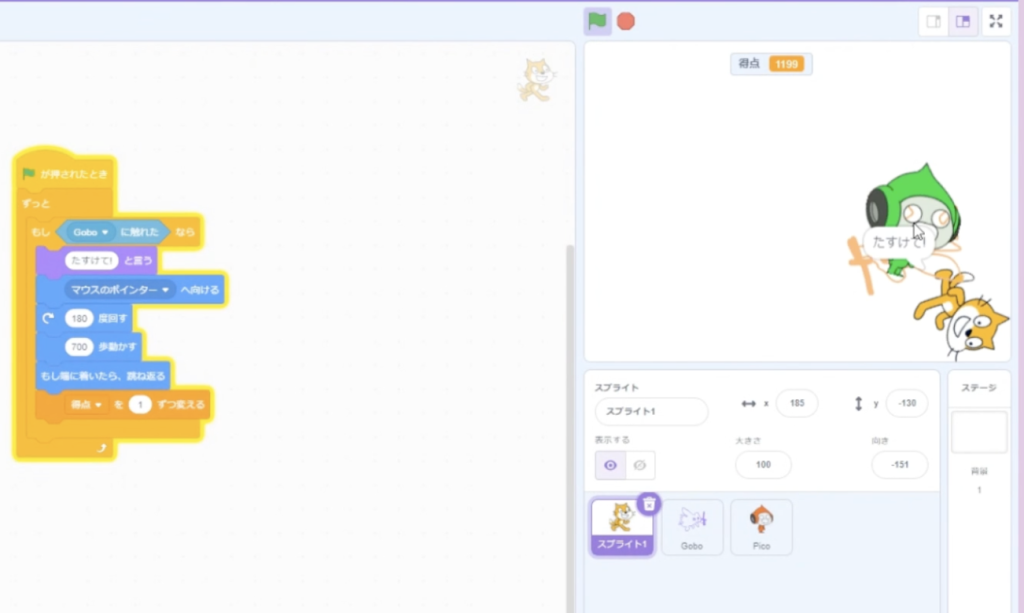Screen dimensions: 1024x613
Task: Edit the change-by value 1
Action: 140,405
